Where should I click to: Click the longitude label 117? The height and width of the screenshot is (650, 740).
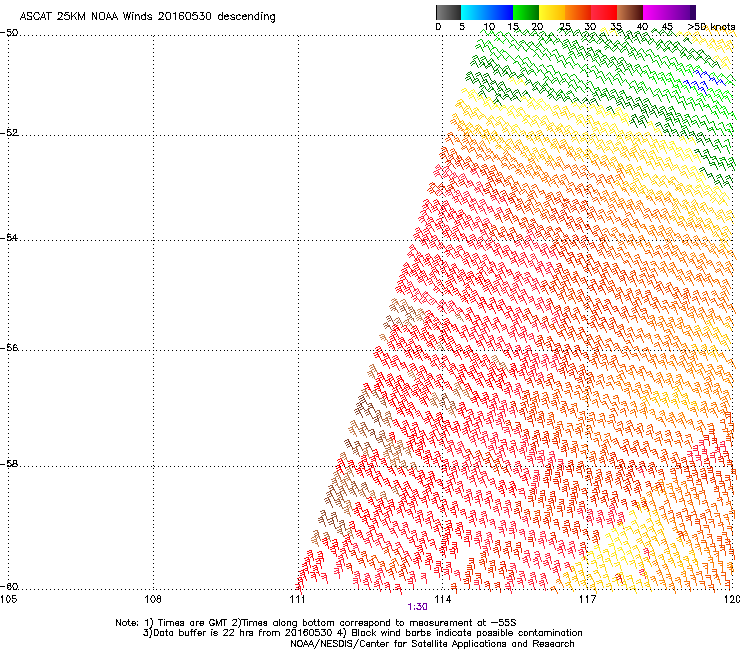pos(588,599)
